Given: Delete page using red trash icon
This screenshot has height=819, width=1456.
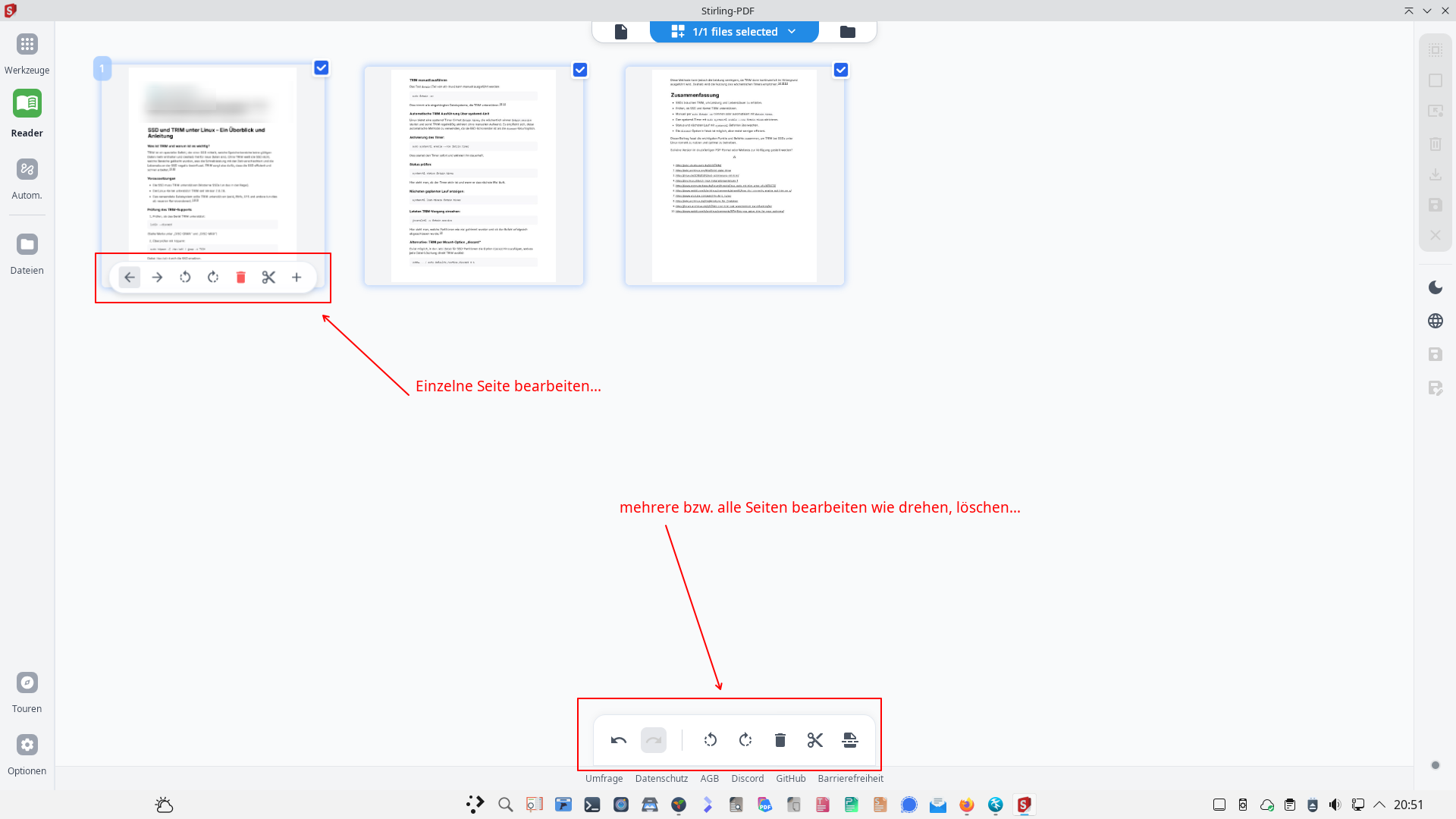Looking at the screenshot, I should click(x=240, y=278).
